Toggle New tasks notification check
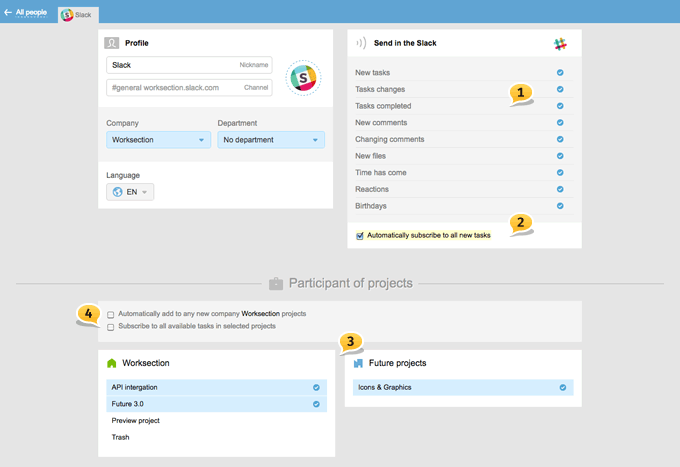The image size is (680, 467). [560, 72]
